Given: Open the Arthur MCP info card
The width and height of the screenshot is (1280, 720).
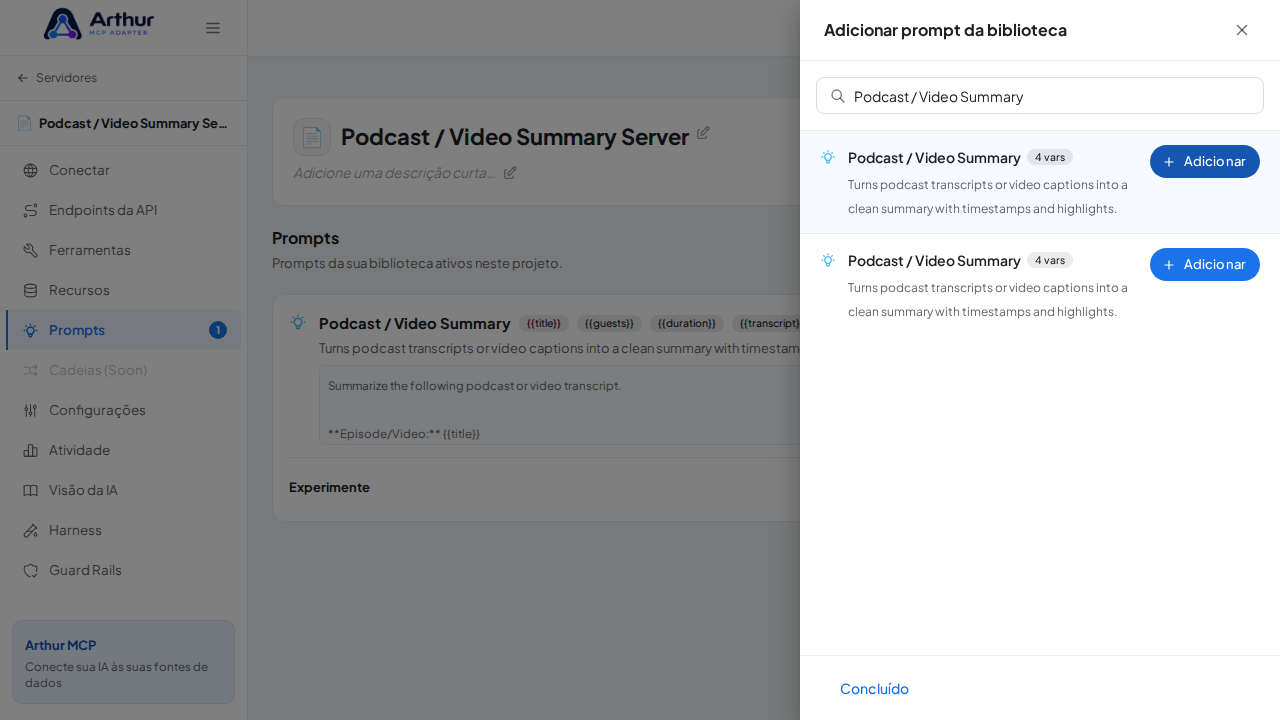Looking at the screenshot, I should coord(123,661).
